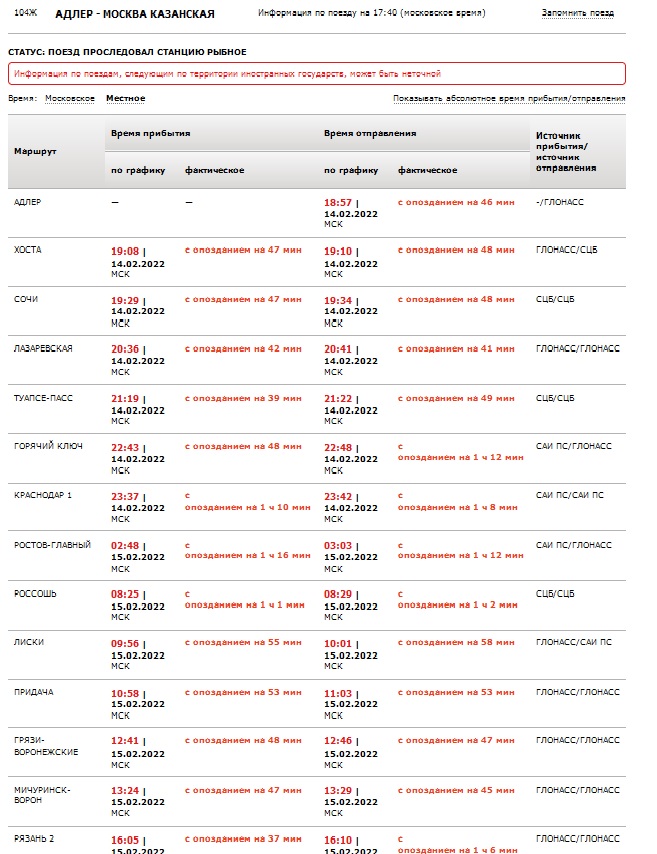Click the СОЧИ station name
Screen dimensions: 657x854
(x=26, y=299)
